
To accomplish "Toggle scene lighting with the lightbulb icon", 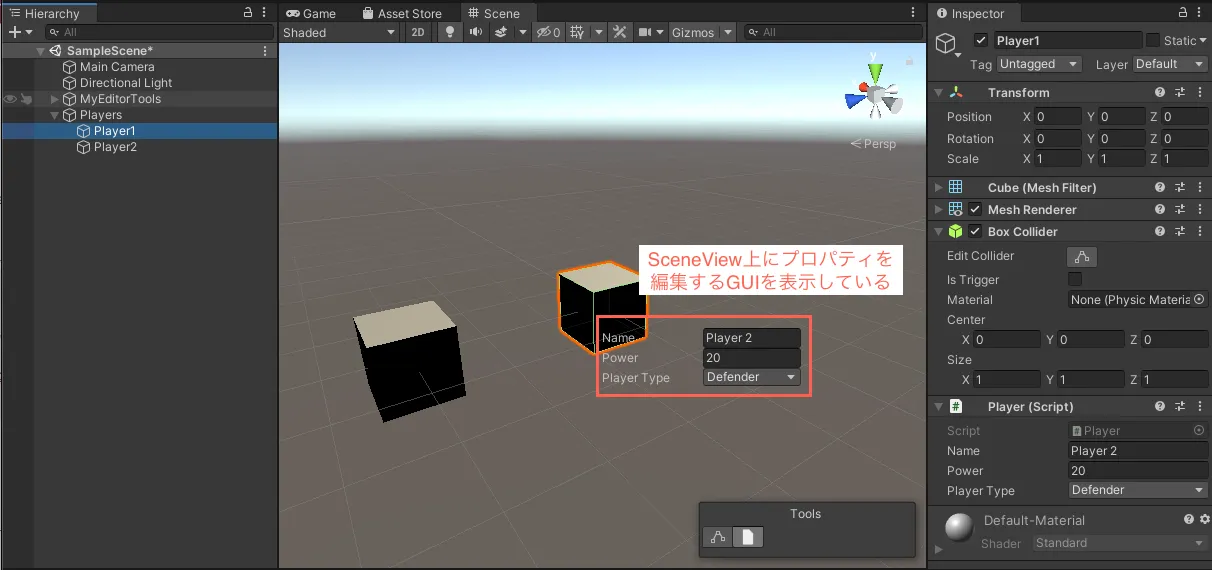I will click(450, 32).
